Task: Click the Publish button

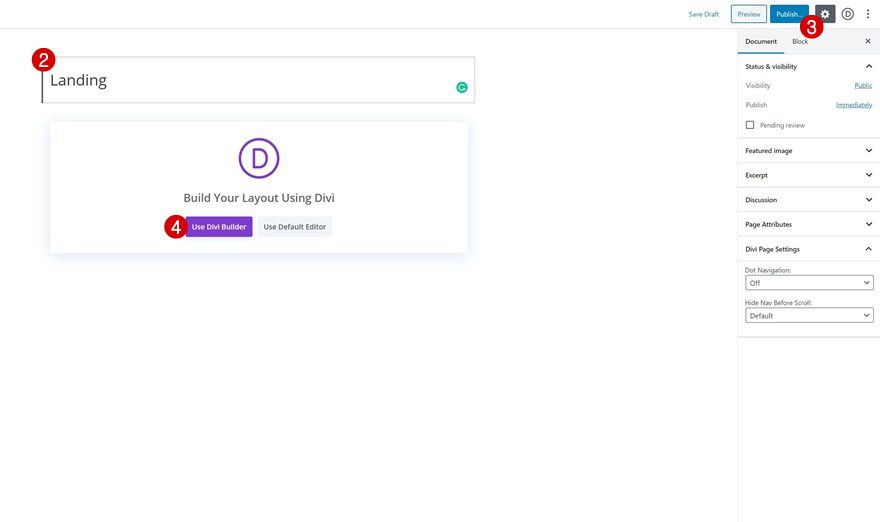Action: [789, 14]
